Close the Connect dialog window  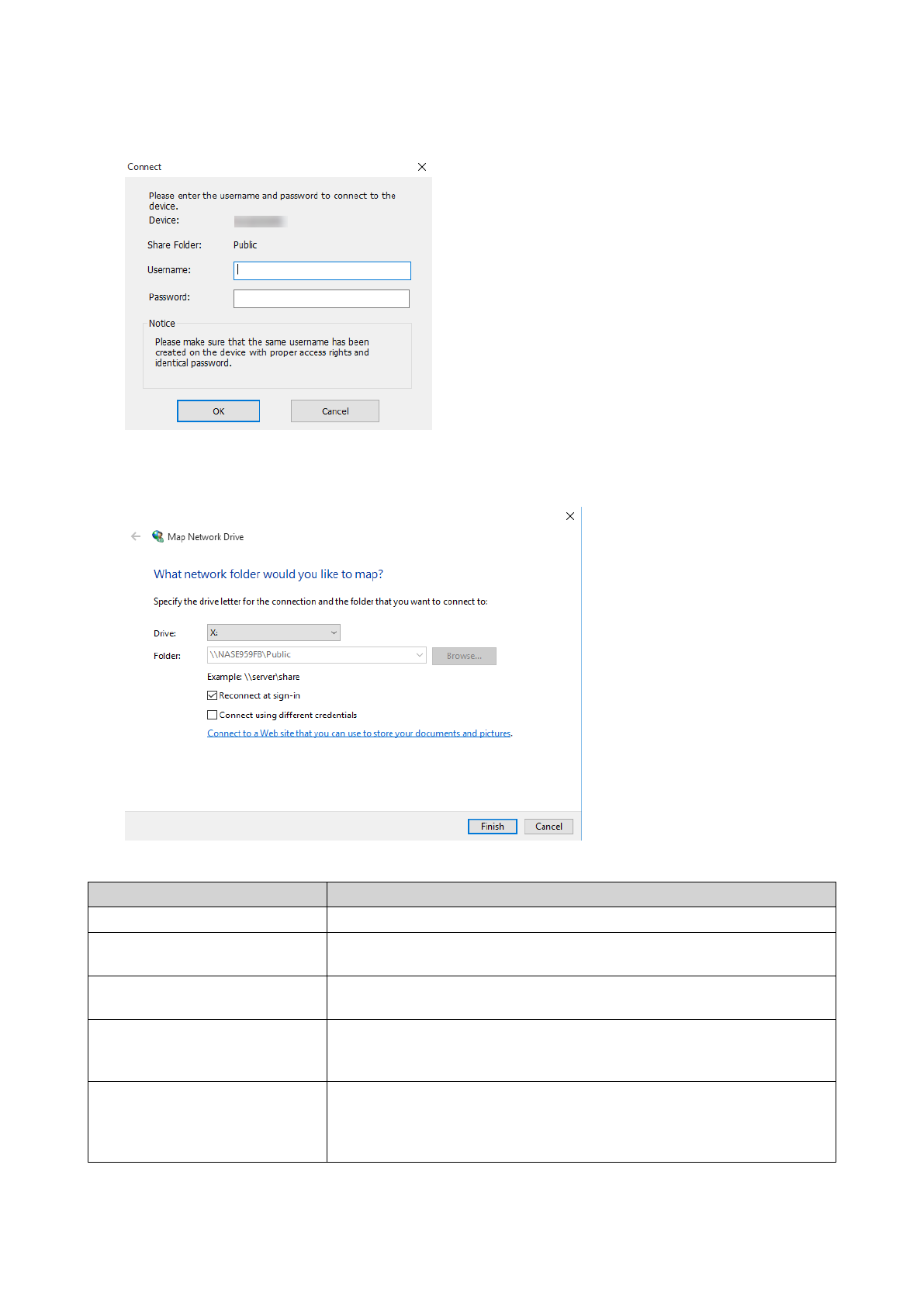[422, 167]
